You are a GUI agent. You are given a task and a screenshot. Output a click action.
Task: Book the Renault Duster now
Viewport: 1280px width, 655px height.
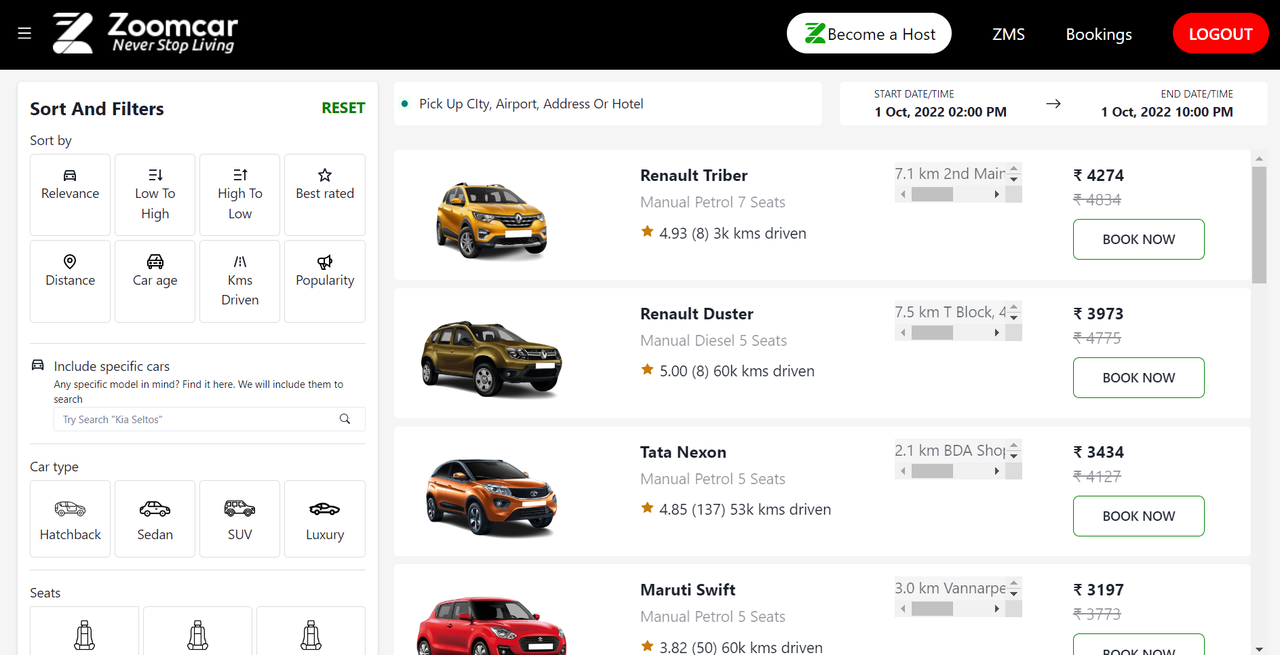pos(1138,378)
